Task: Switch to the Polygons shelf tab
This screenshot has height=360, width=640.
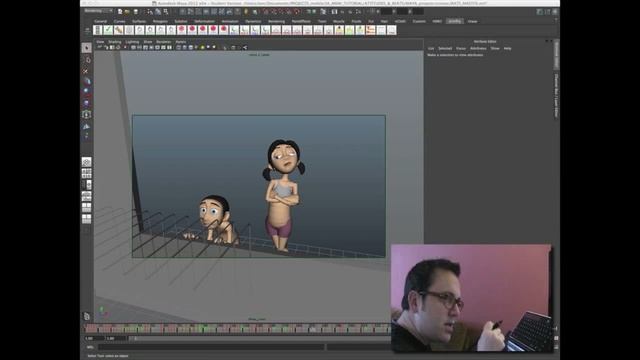Action: (160, 21)
